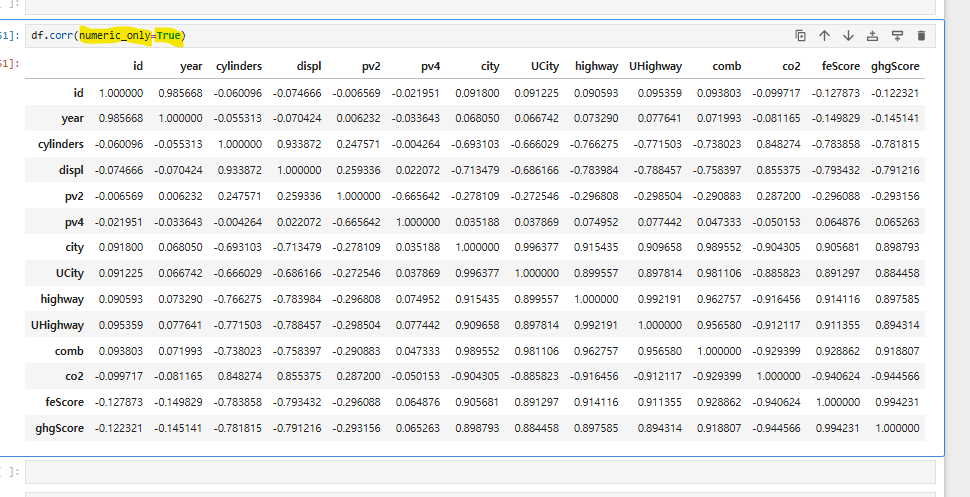Click the 'UCity' column header
Screen dimensions: 970x497
coord(544,66)
